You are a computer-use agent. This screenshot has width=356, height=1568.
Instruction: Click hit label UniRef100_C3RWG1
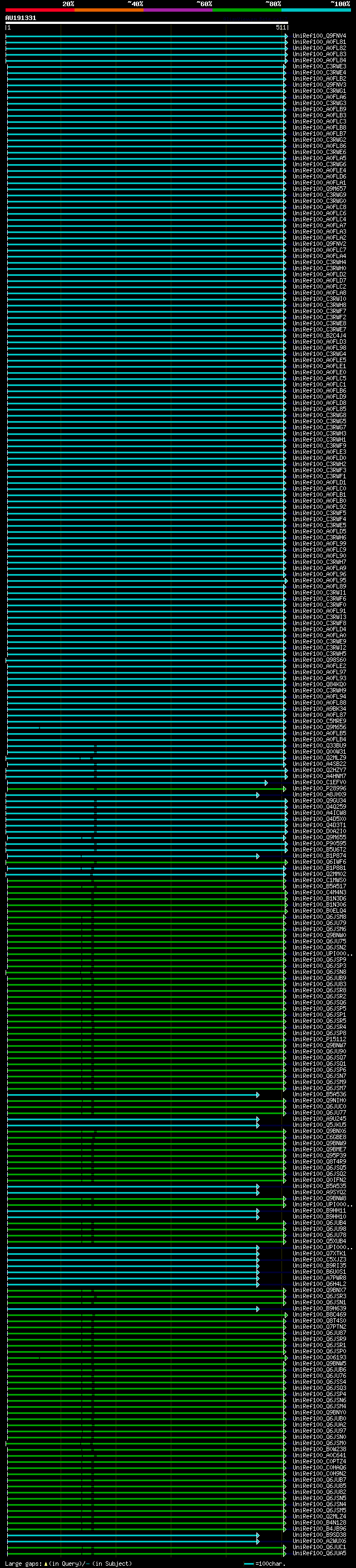point(319,91)
